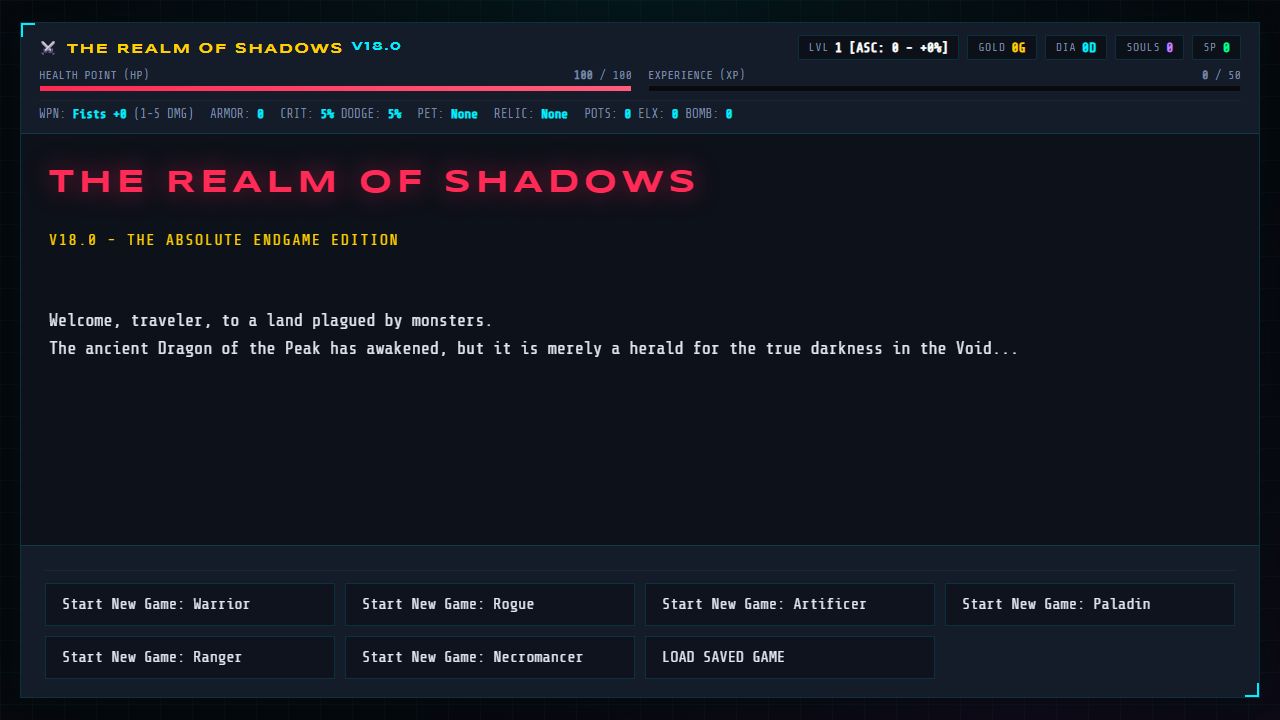This screenshot has width=1280, height=720.
Task: Click the 'ancient Dragon of the Peak' sentence
Action: point(534,349)
